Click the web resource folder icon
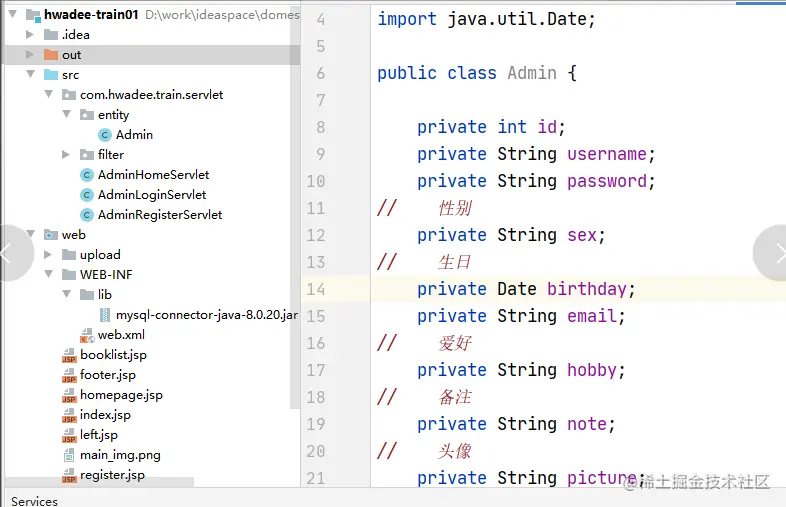This screenshot has height=507, width=786. click(x=51, y=235)
